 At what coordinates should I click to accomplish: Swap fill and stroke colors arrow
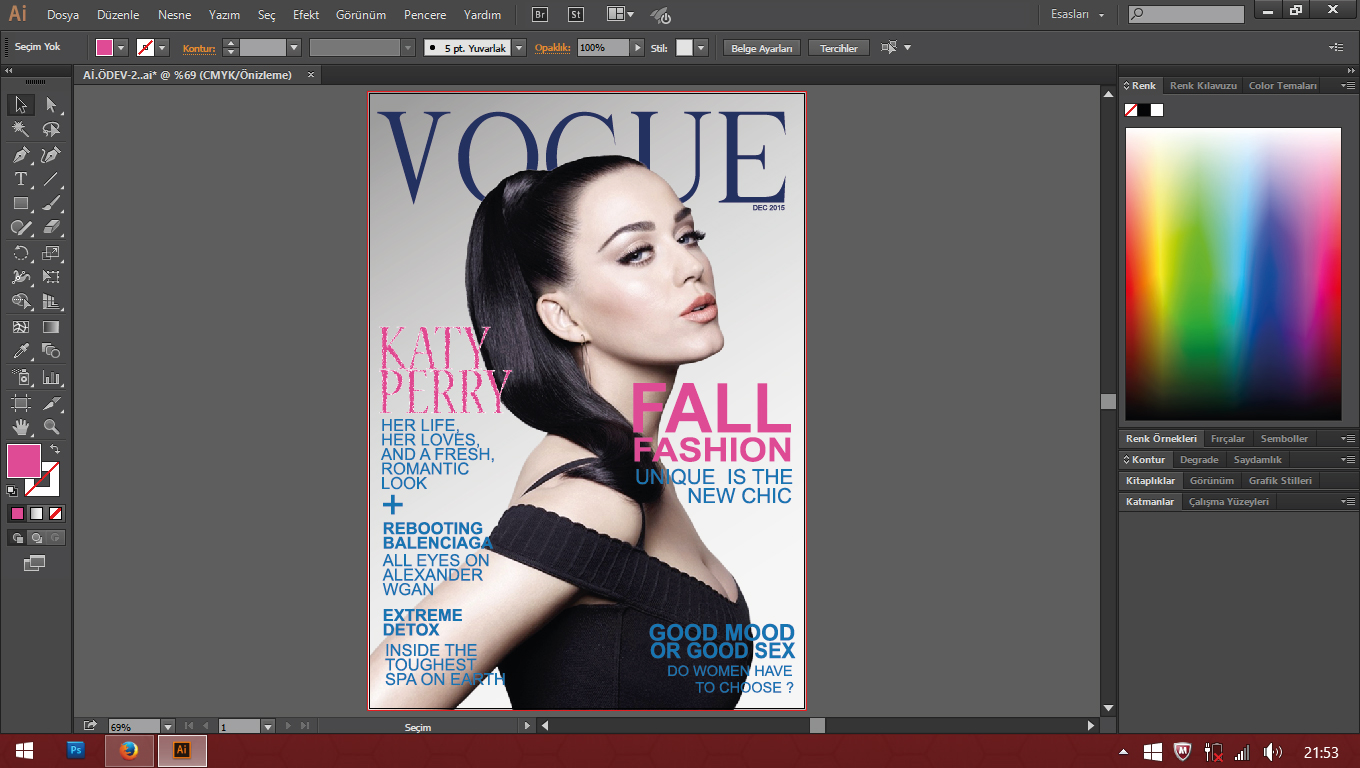55,449
